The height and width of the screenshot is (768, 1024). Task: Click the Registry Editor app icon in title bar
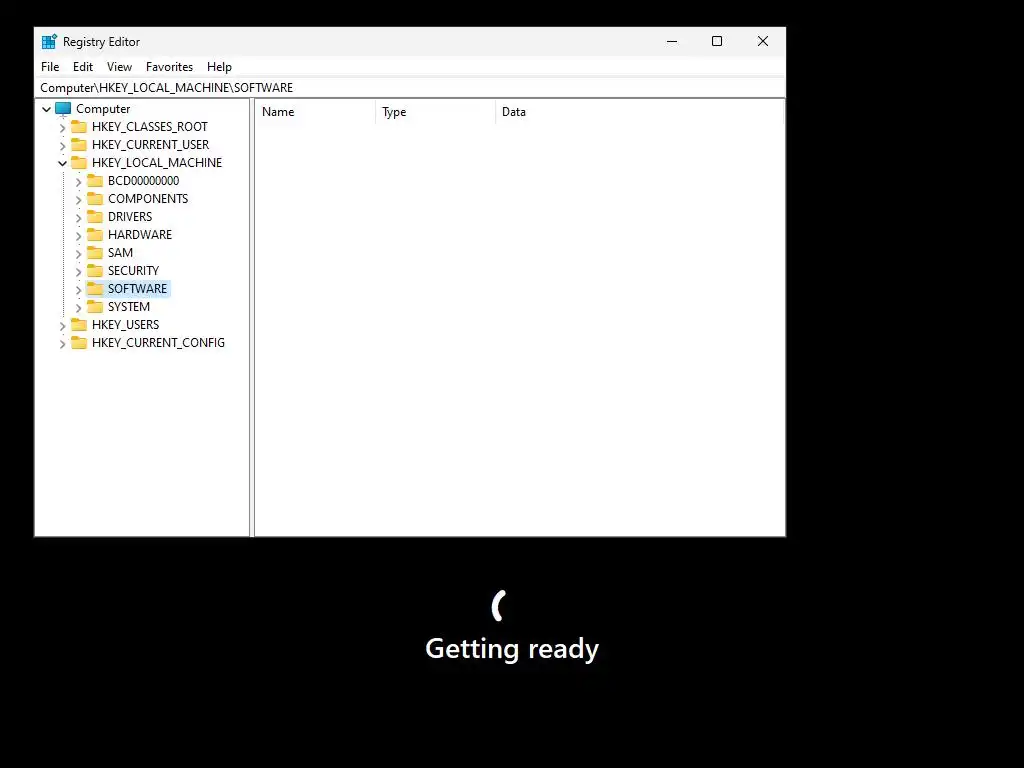(49, 42)
